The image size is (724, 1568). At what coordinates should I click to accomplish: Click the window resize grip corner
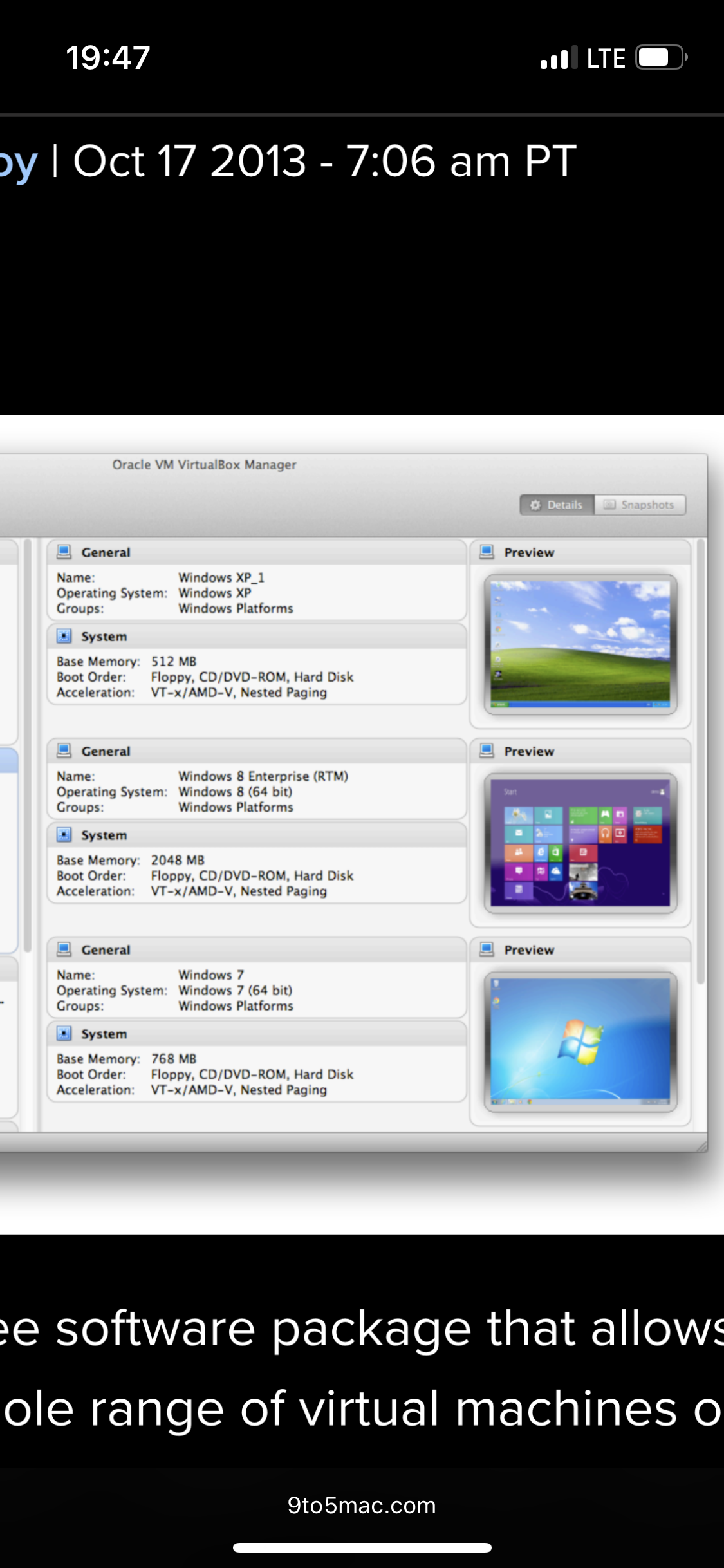(701, 1146)
